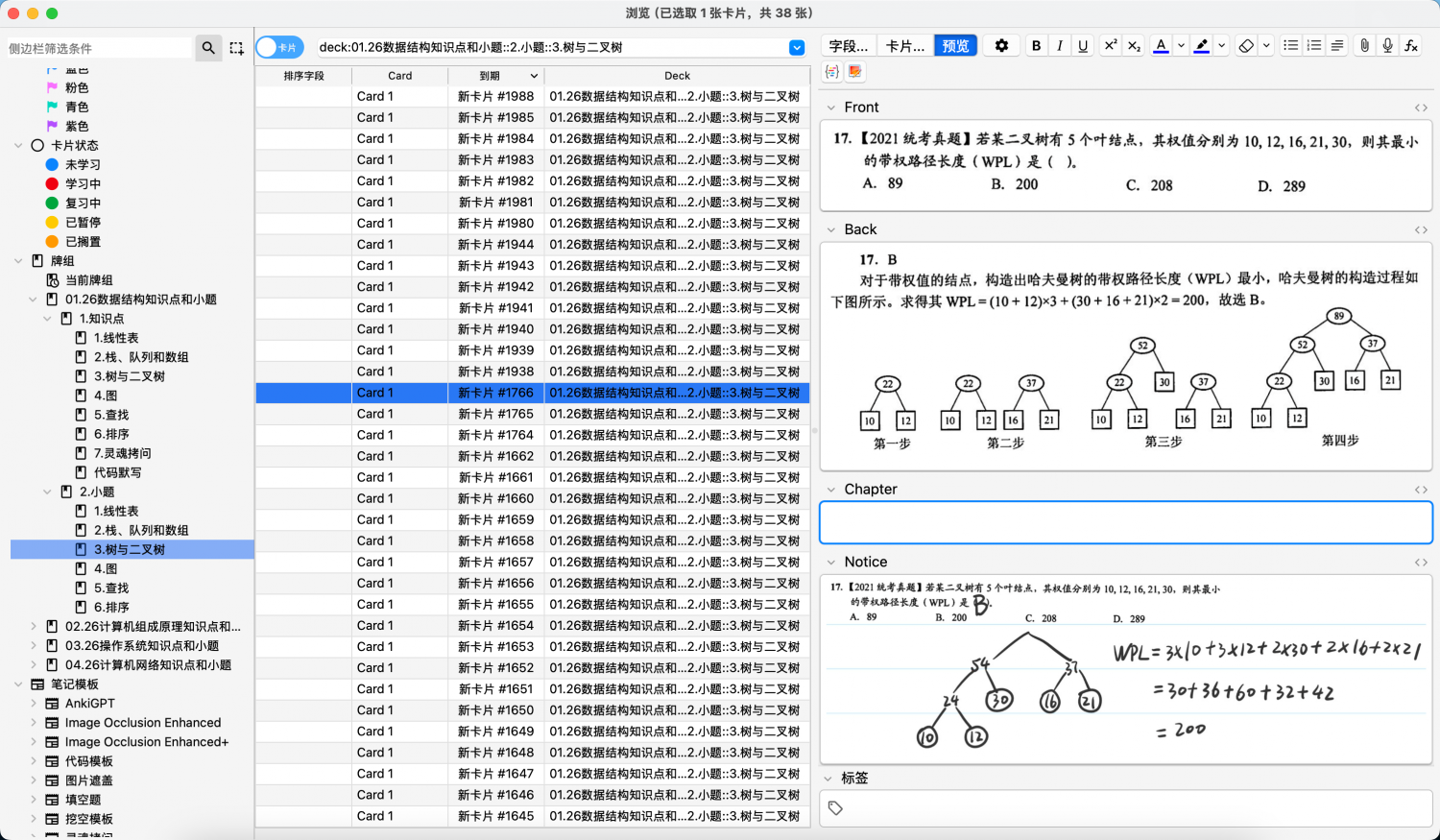
Task: Apply superscript formatting
Action: 1111,45
